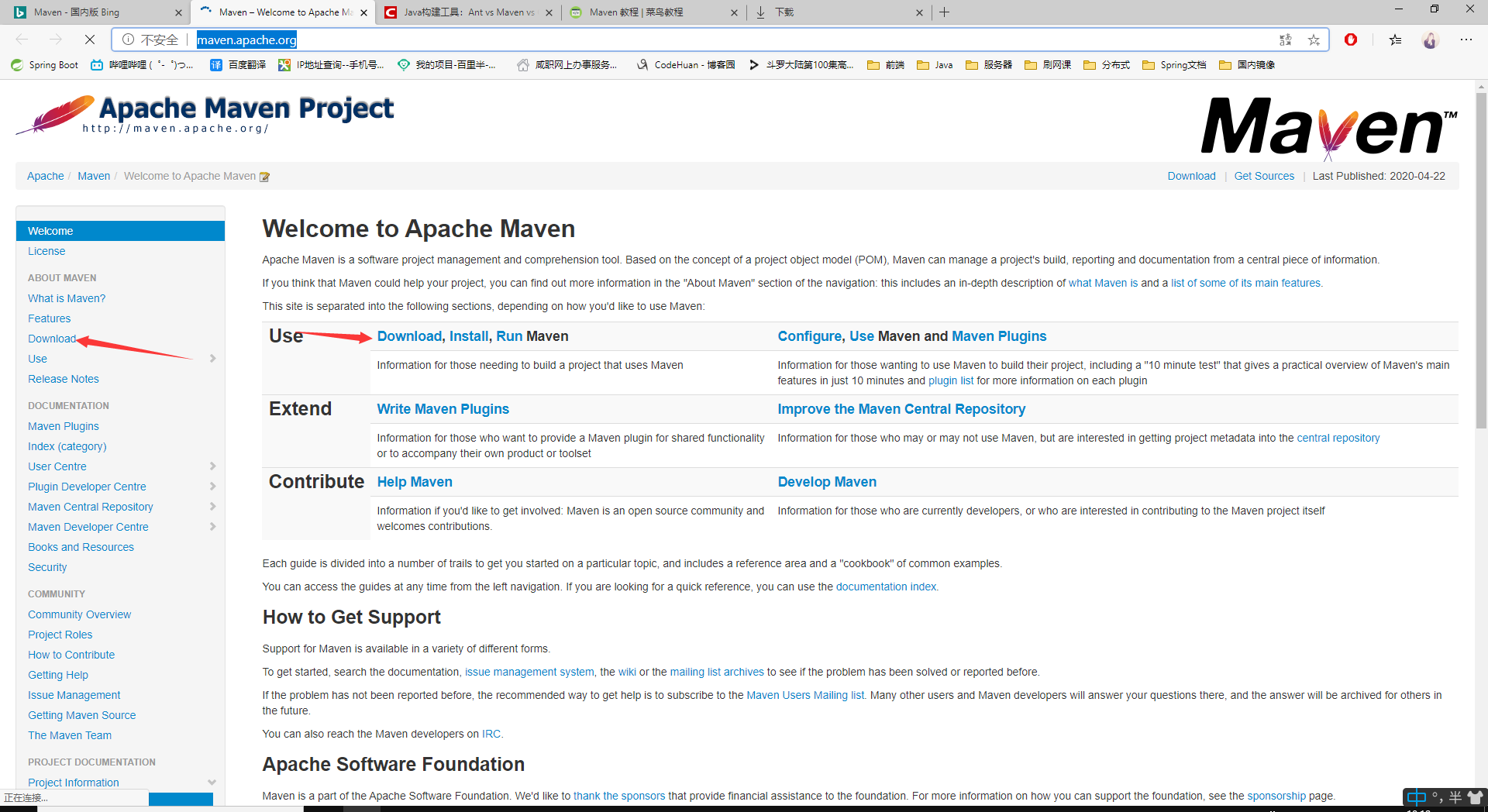Viewport: 1488px width, 812px height.
Task: Click the Chinese IME indicator in system tray
Action: coord(1416,797)
